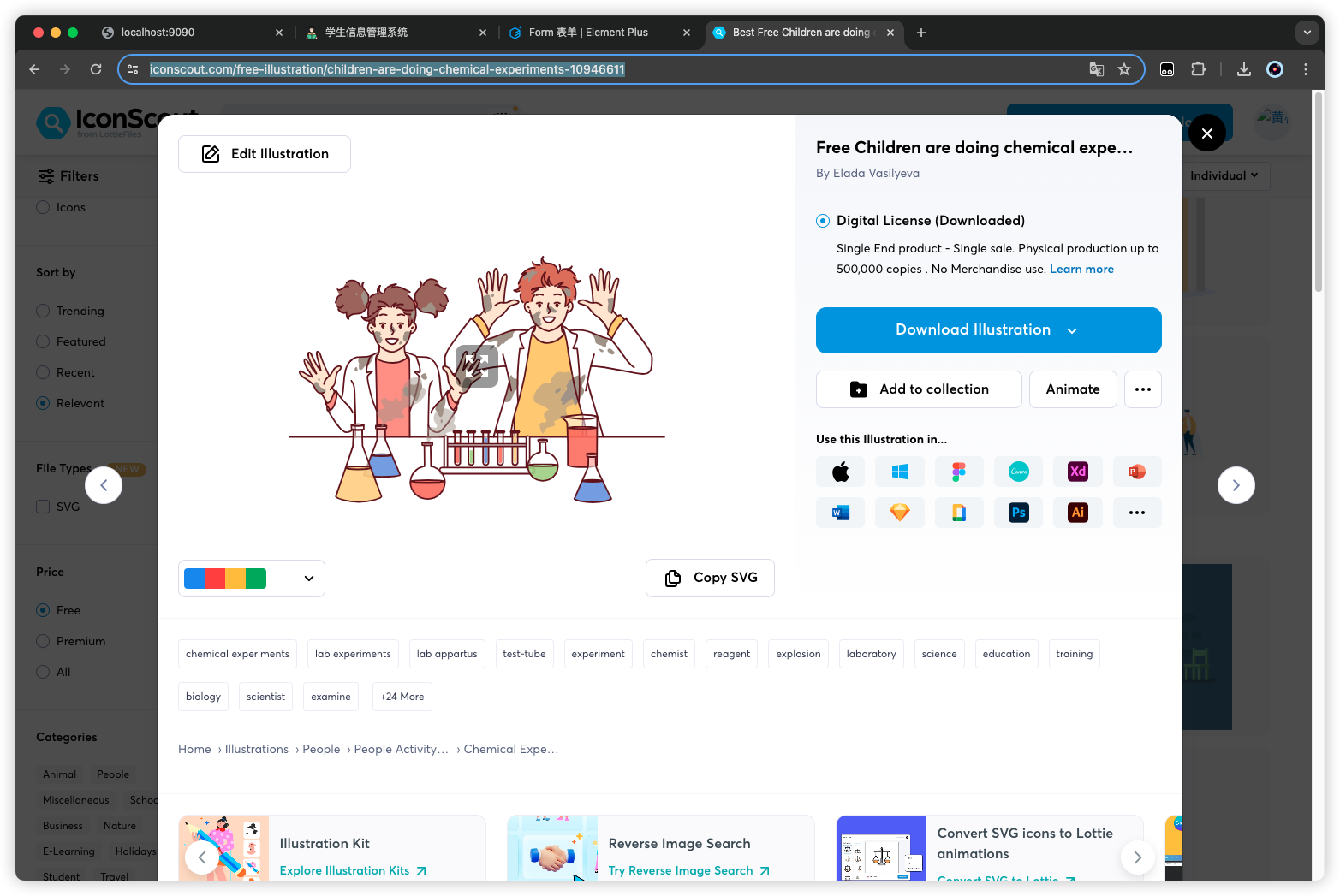Image resolution: width=1340 pixels, height=896 pixels.
Task: Select the Digital License radio button
Action: coord(823,221)
